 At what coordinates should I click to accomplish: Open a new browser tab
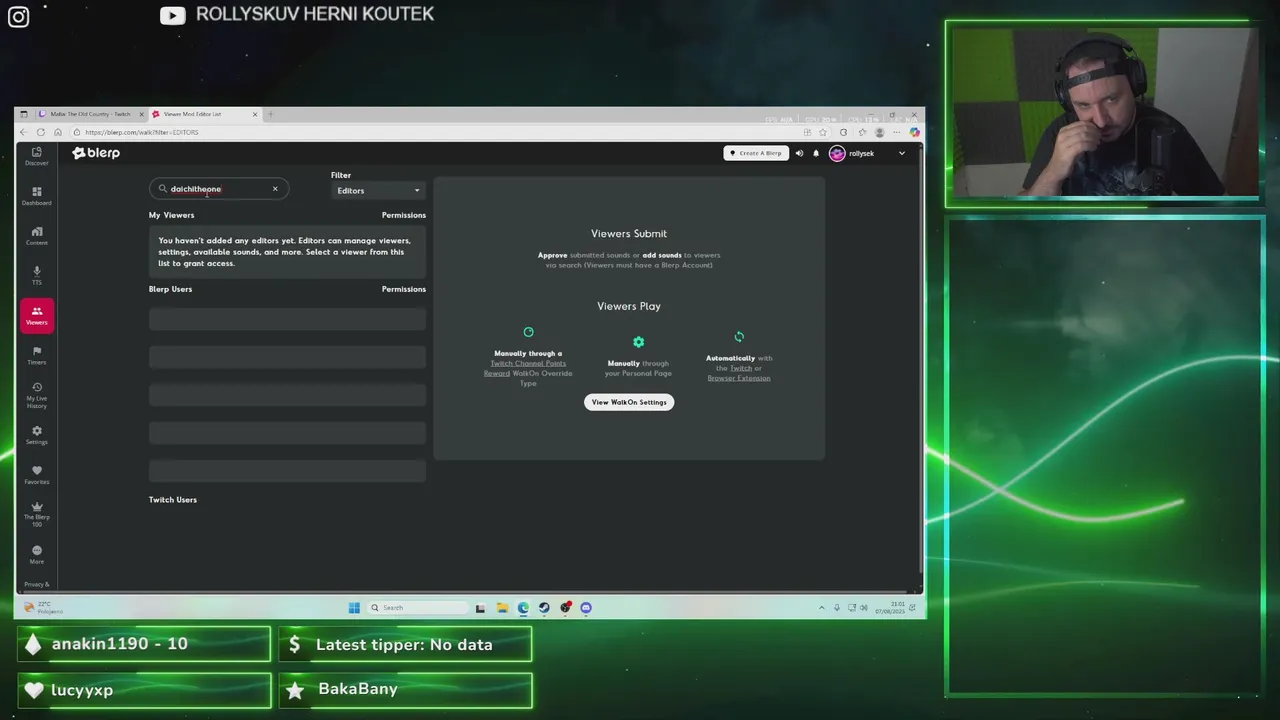tap(271, 114)
